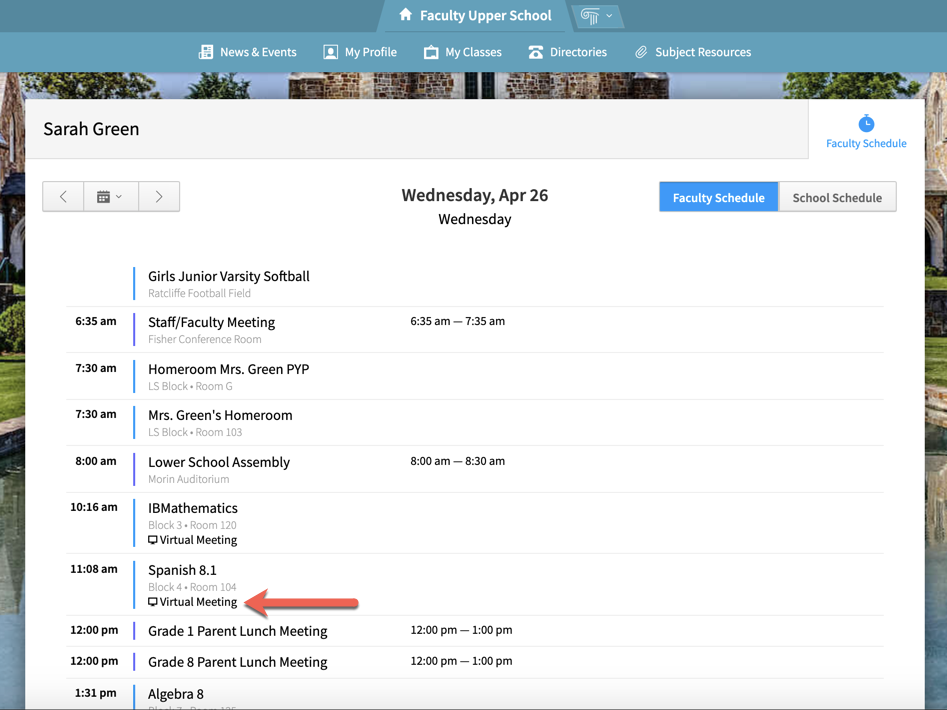Open the Algebra 8 class

coord(176,694)
